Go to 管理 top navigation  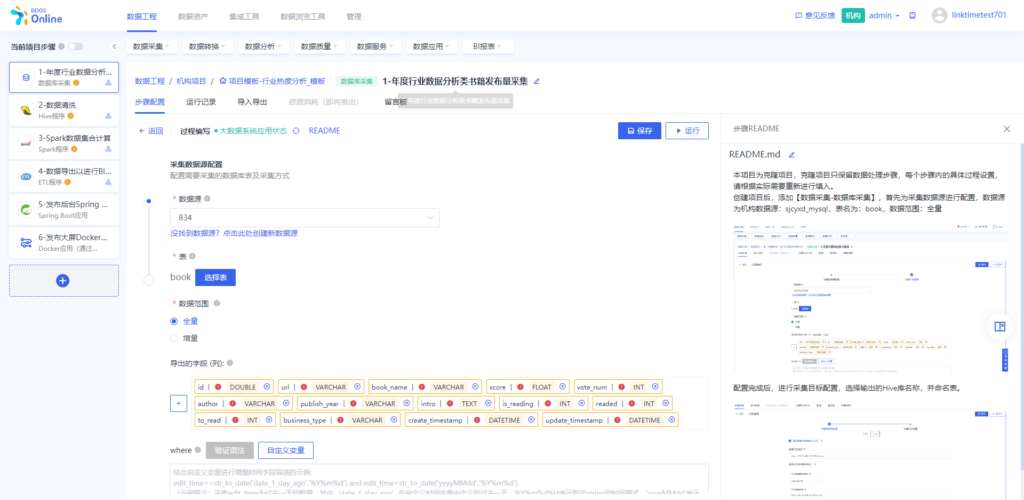point(354,16)
